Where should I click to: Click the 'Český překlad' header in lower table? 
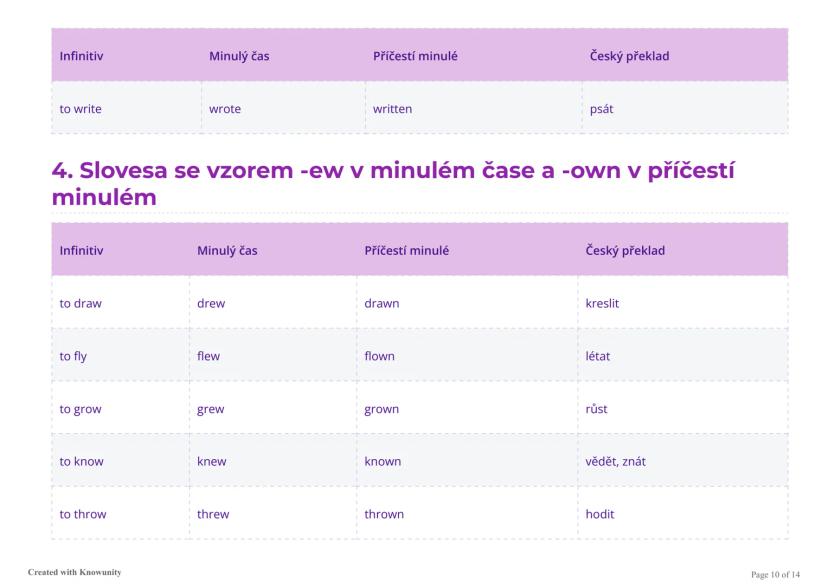pyautogui.click(x=625, y=250)
